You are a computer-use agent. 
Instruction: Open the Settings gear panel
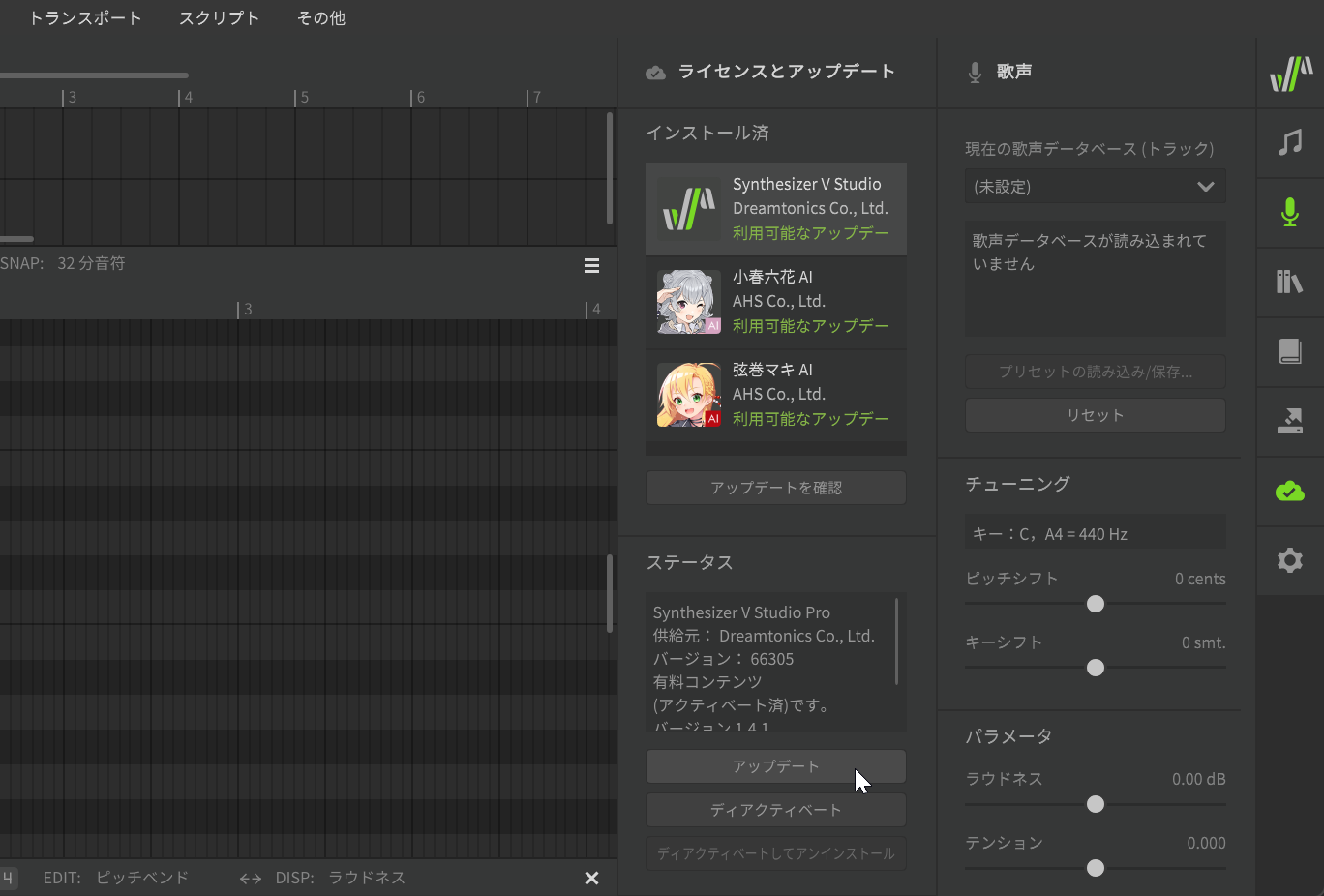click(1290, 560)
